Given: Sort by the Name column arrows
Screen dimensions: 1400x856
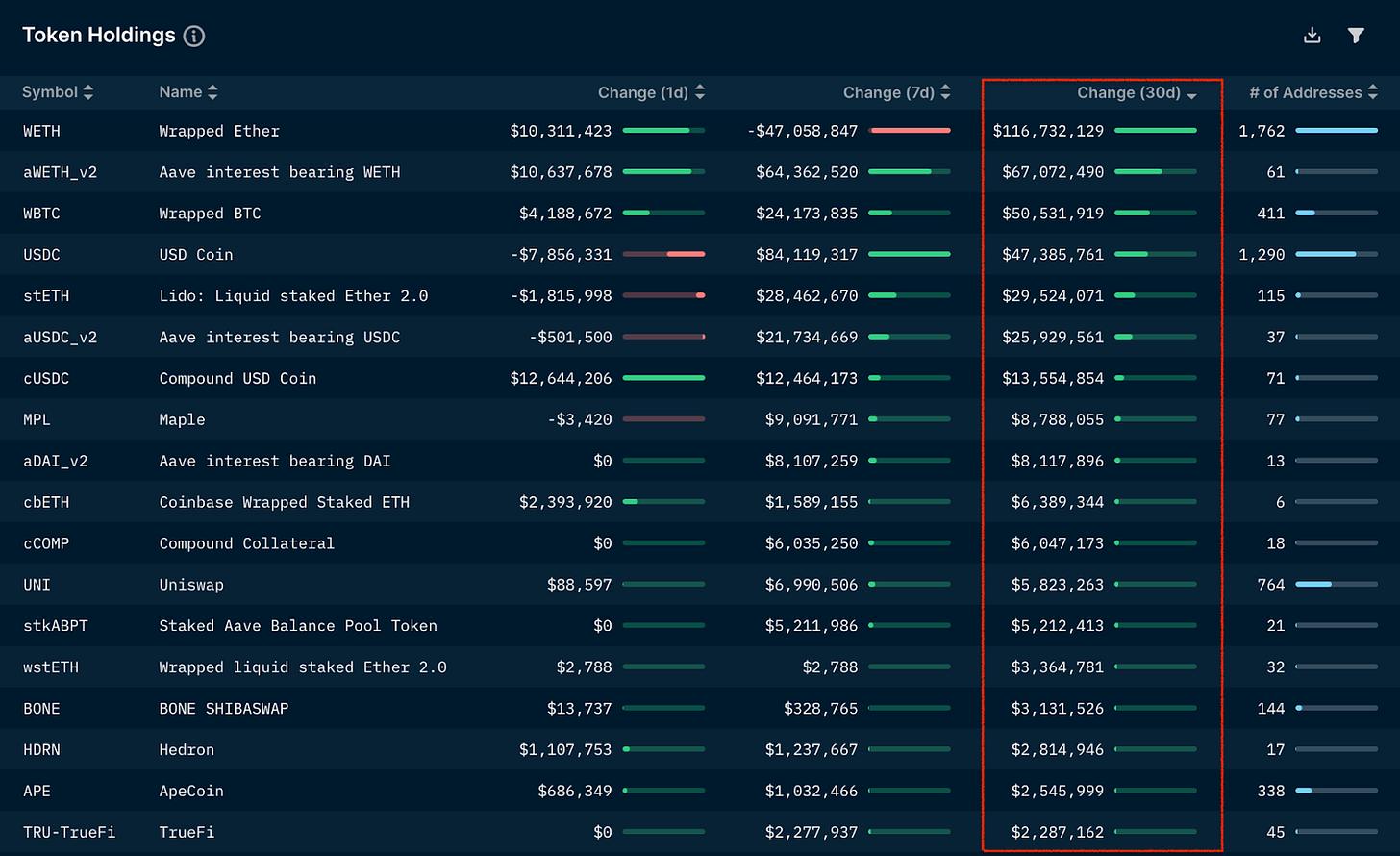Looking at the screenshot, I should [212, 92].
